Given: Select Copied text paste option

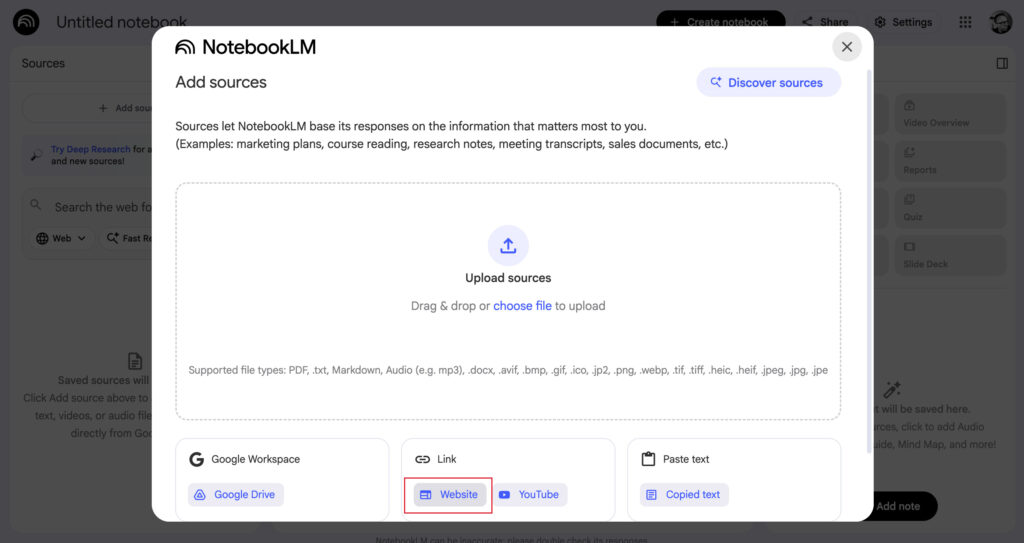Looking at the screenshot, I should pyautogui.click(x=683, y=495).
